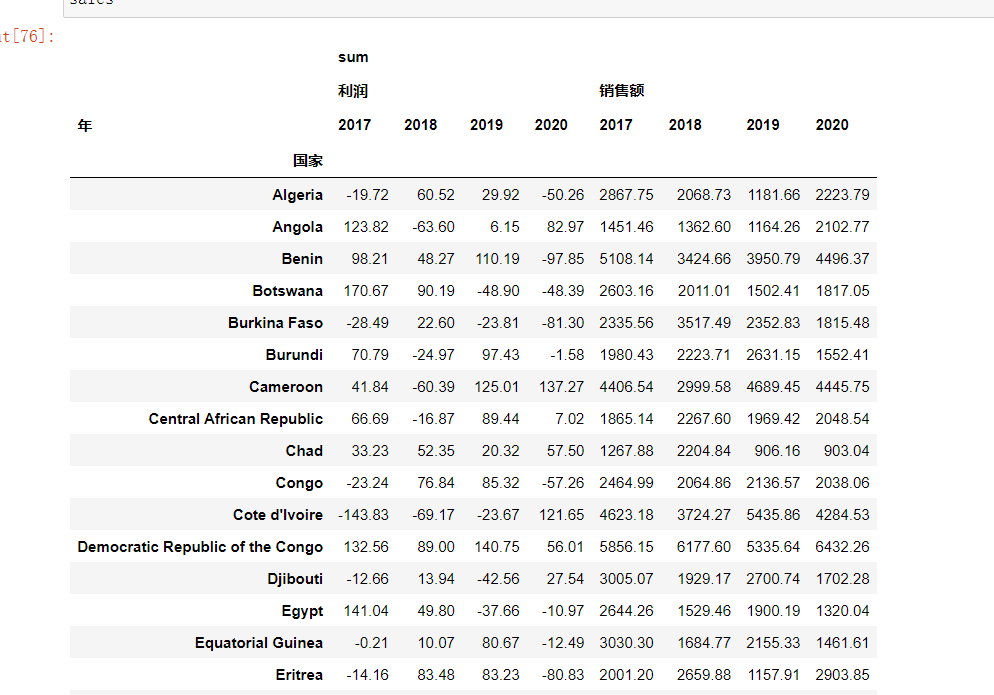Click Botswana profit value 170.67
This screenshot has height=695, width=994.
tap(366, 291)
